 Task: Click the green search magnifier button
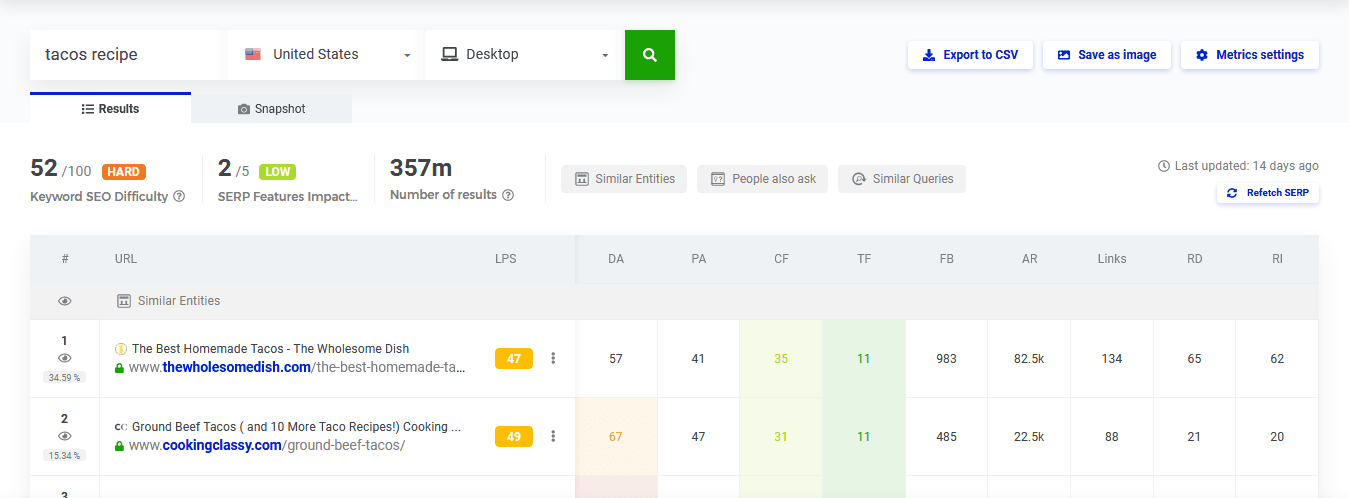point(650,55)
